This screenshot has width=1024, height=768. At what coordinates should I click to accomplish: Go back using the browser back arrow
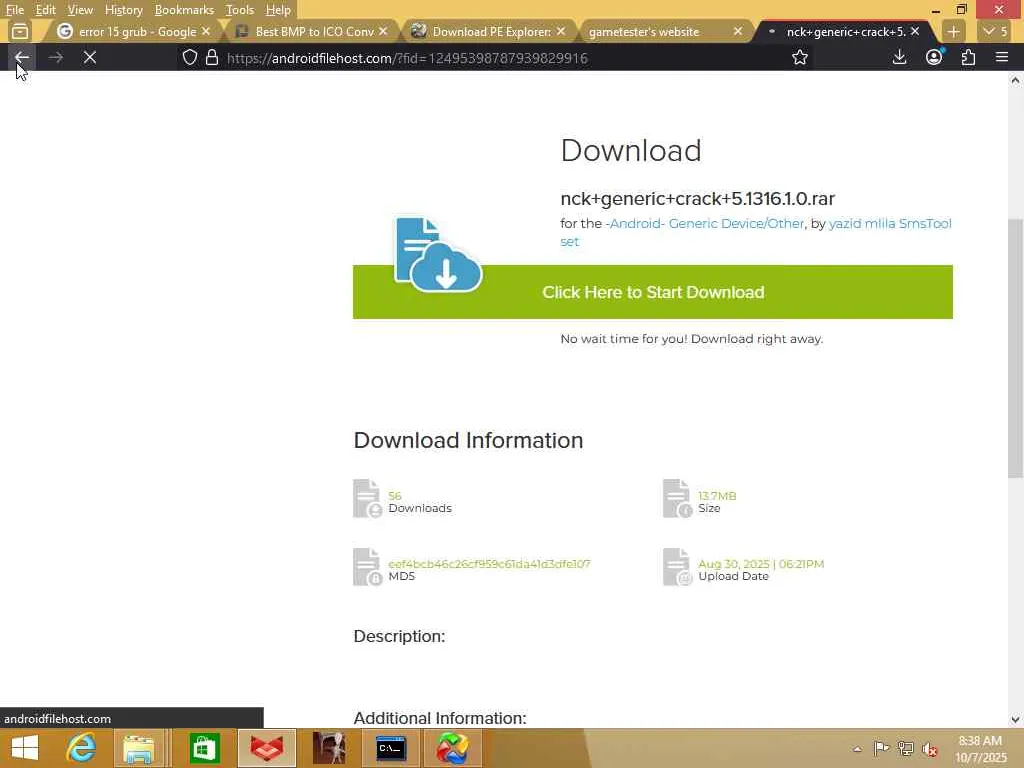coord(22,57)
